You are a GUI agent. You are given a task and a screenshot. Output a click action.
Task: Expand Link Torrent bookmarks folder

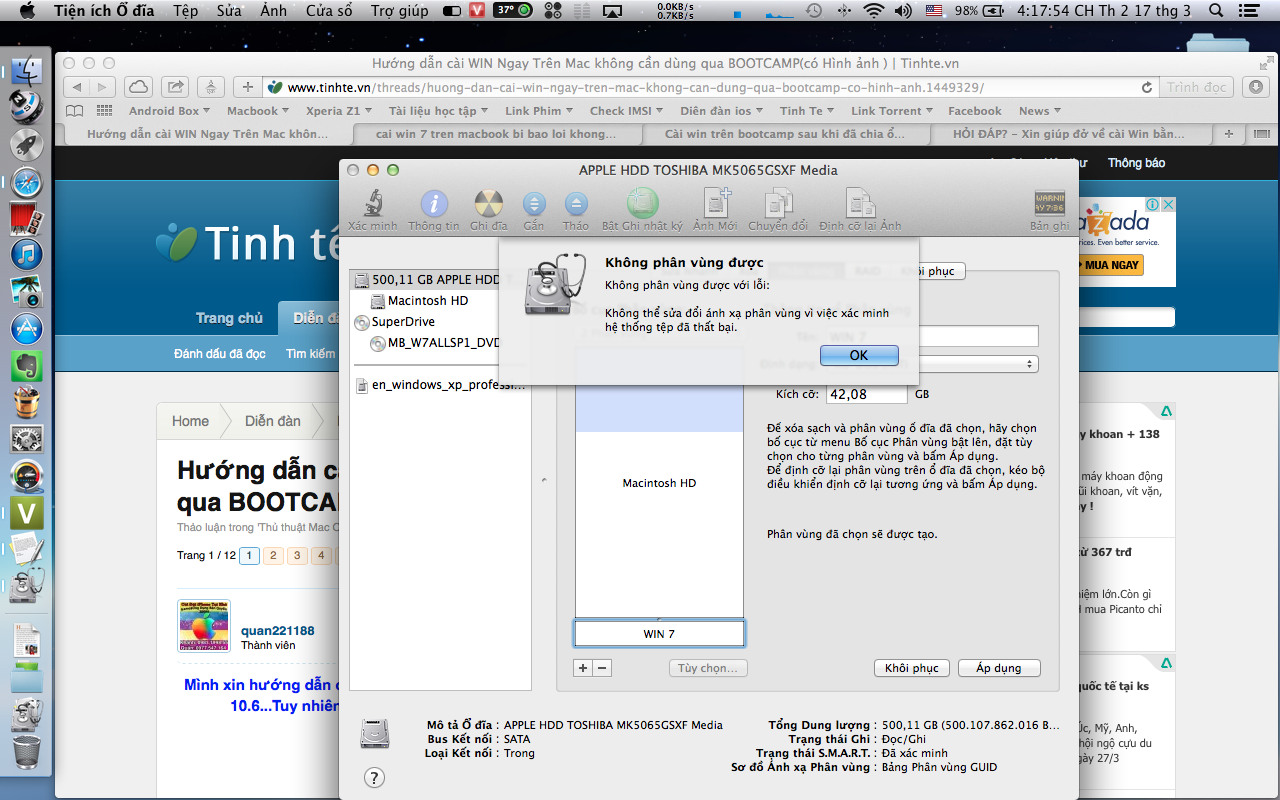coord(893,111)
